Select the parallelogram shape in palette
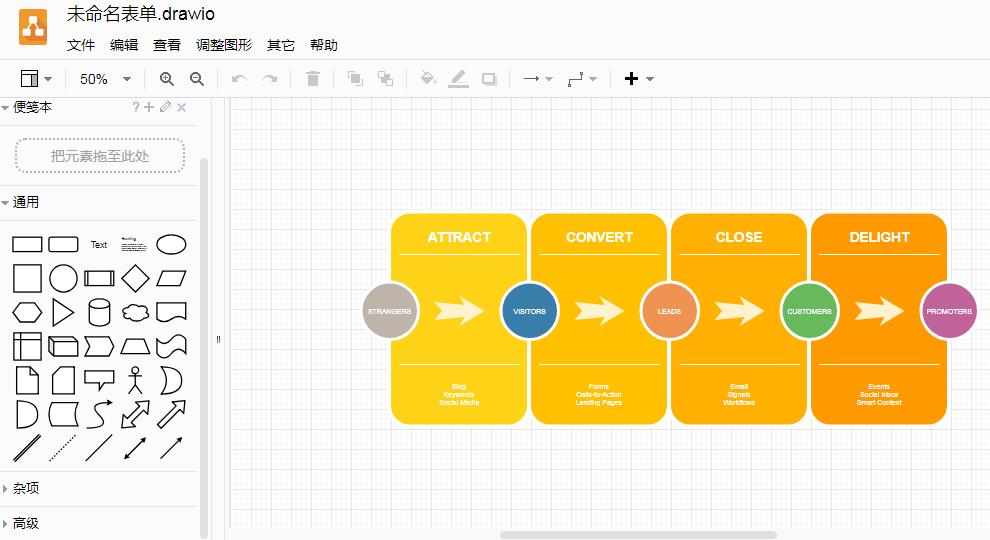Screen dimensions: 990x540 tap(171, 279)
